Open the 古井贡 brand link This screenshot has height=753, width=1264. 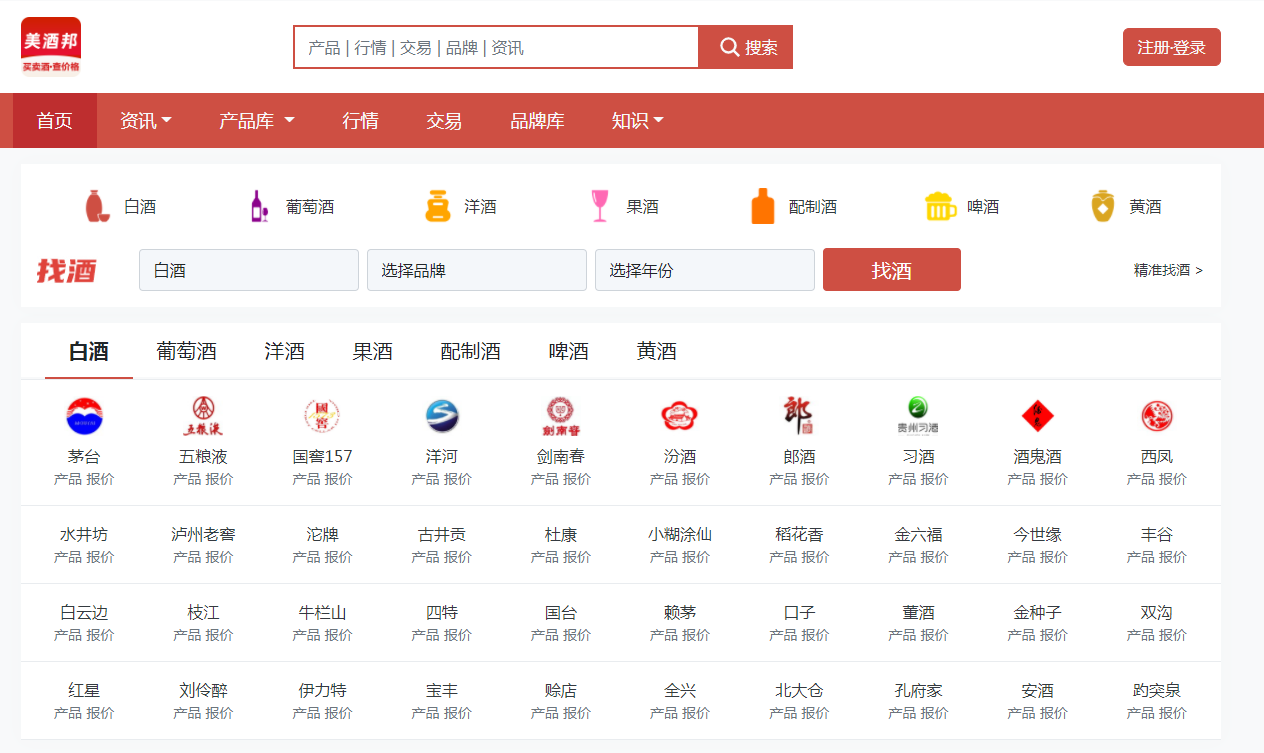click(x=441, y=535)
